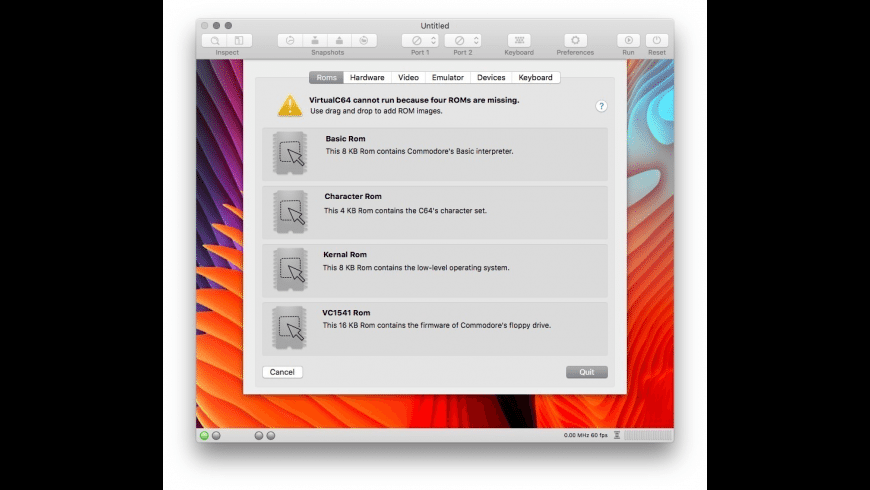Click the speed meter bar in status bar
870x490 pixels.
click(x=648, y=436)
